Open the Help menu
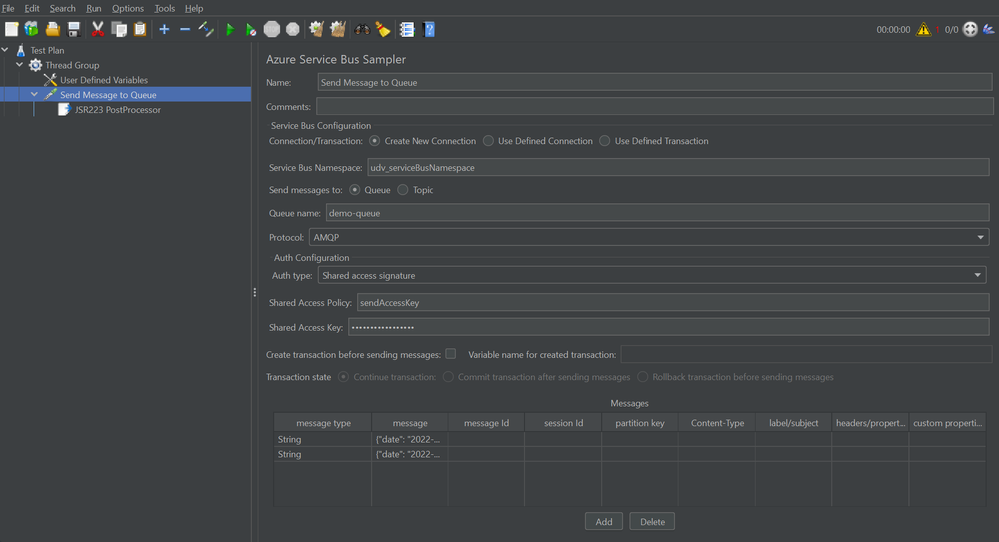The image size is (999, 542). (194, 8)
